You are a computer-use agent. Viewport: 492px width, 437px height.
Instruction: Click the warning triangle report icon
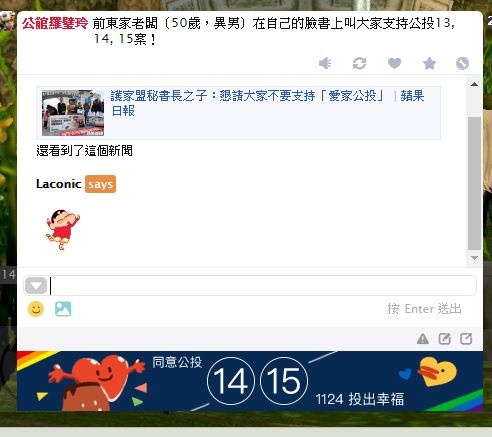(x=423, y=339)
